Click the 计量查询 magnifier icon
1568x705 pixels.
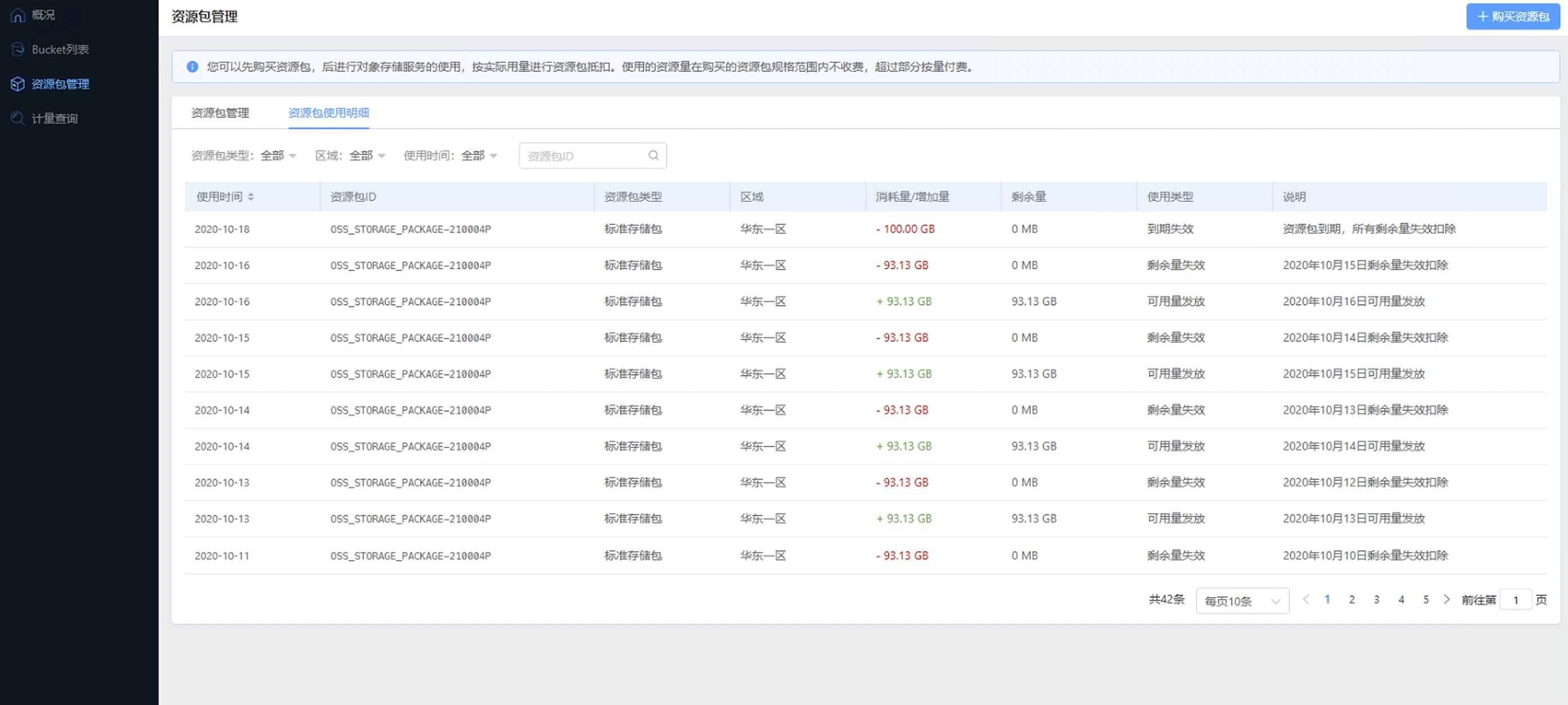click(x=17, y=118)
